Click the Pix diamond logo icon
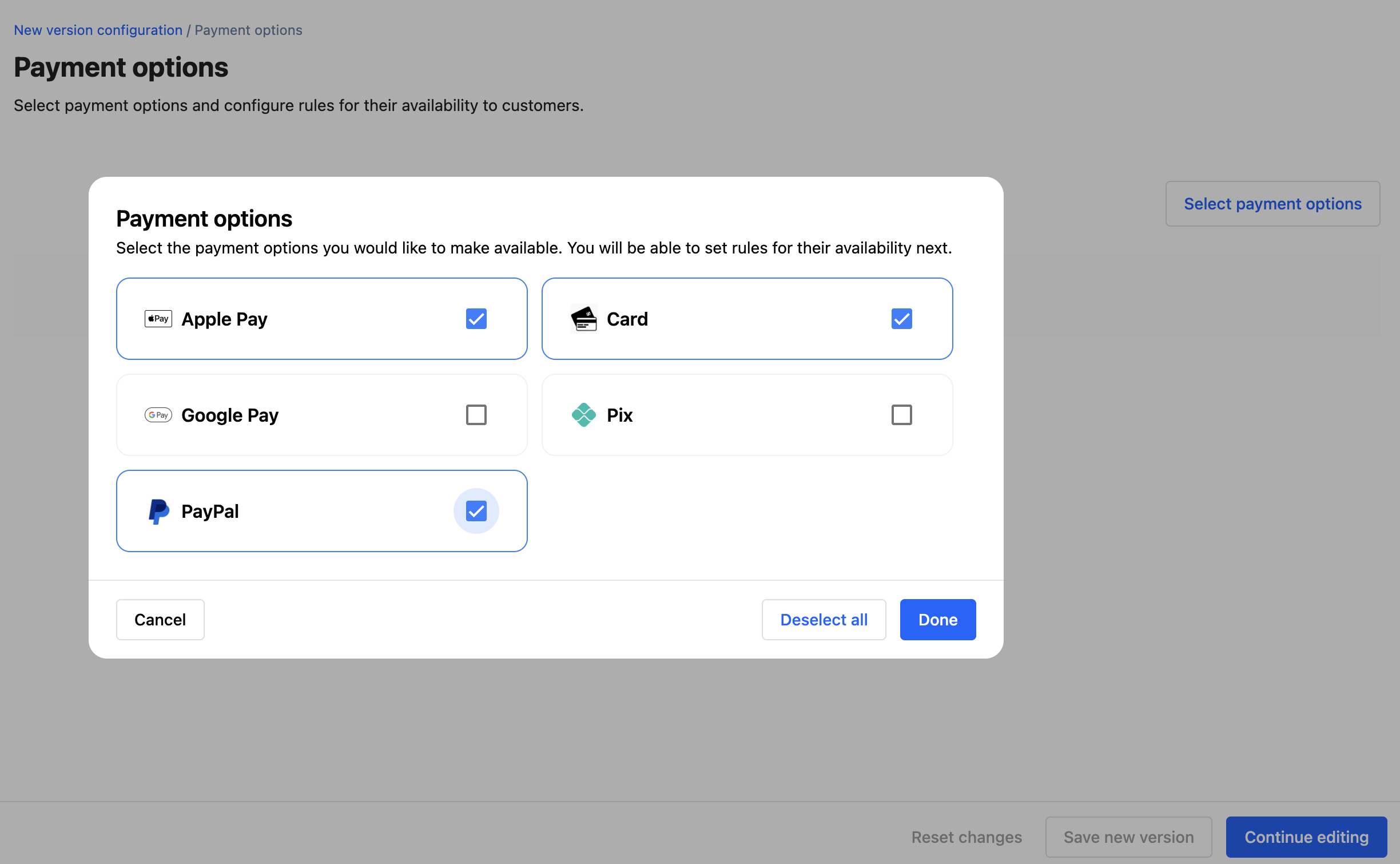This screenshot has height=864, width=1400. (x=583, y=415)
